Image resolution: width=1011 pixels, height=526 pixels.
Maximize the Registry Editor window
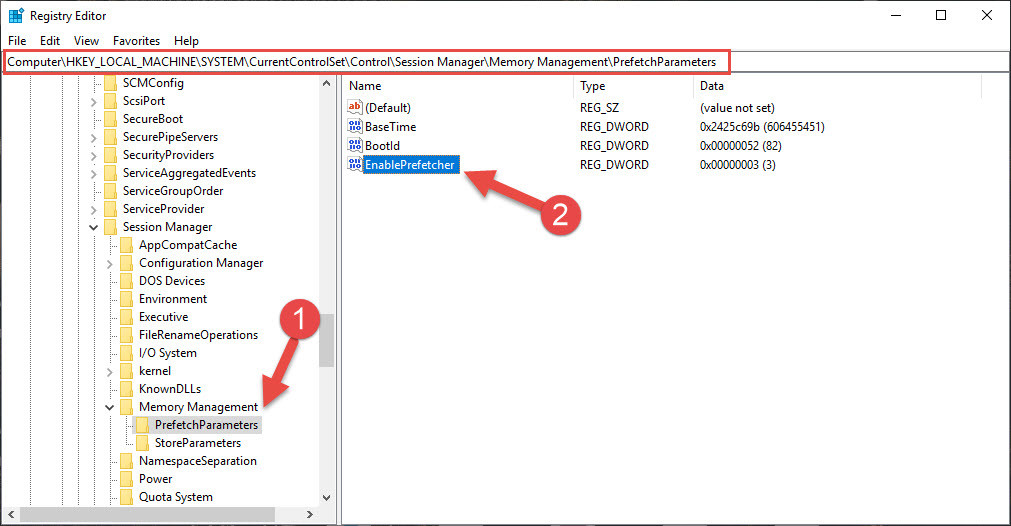941,15
